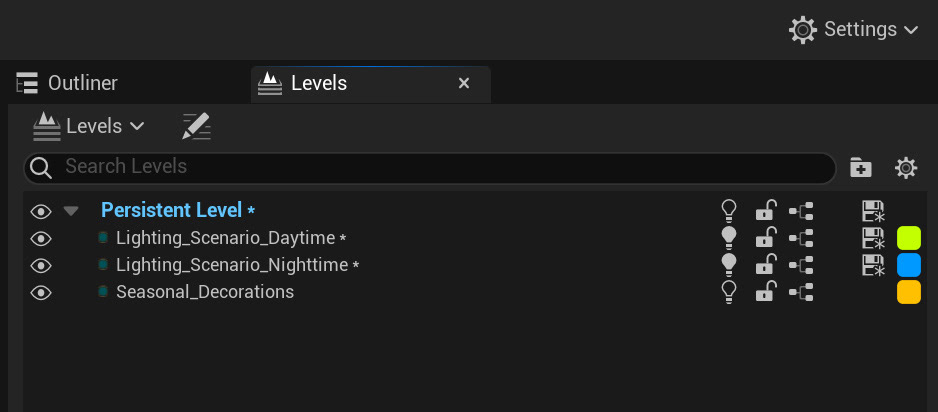The height and width of the screenshot is (412, 938).
Task: Switch to the Outliner tab
Action: [67, 83]
